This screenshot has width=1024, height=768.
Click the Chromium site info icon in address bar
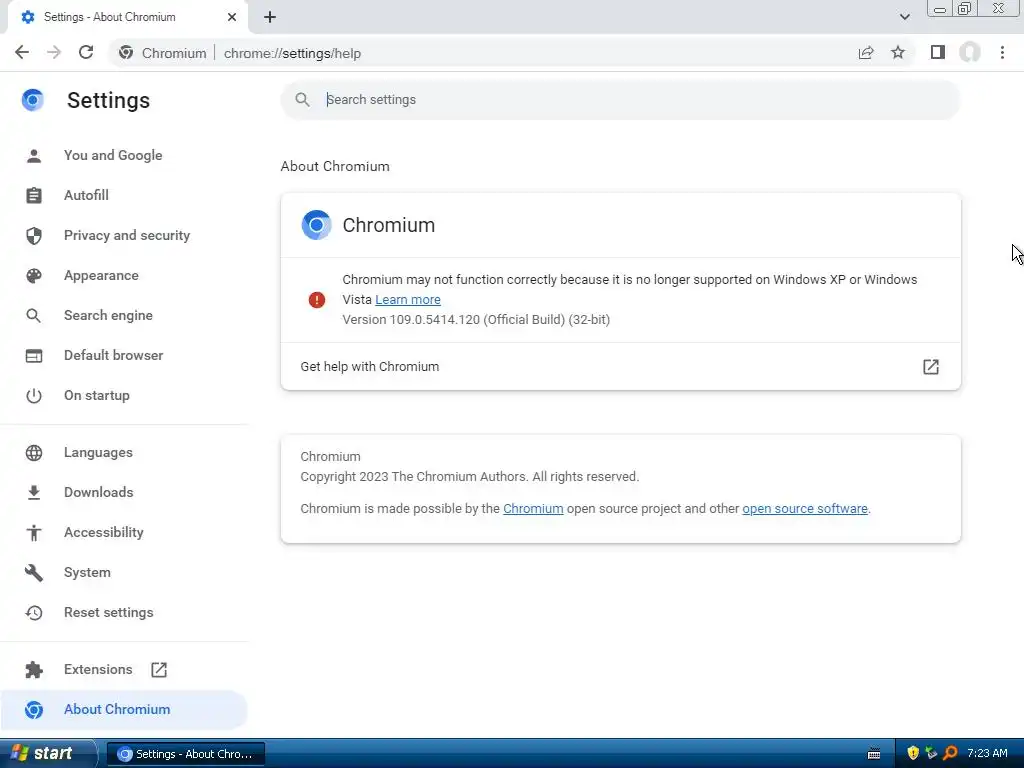click(x=126, y=53)
